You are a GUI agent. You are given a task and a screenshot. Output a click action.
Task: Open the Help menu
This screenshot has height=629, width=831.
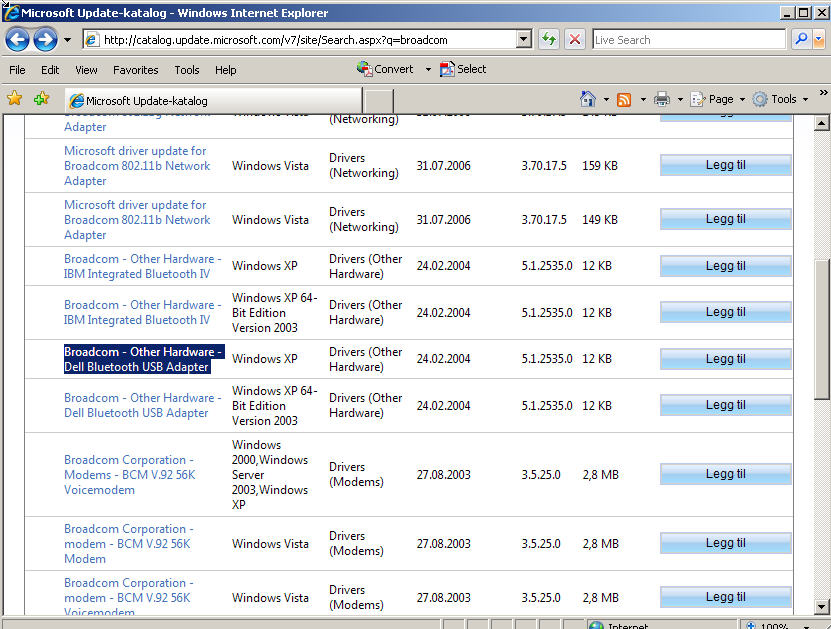click(225, 70)
